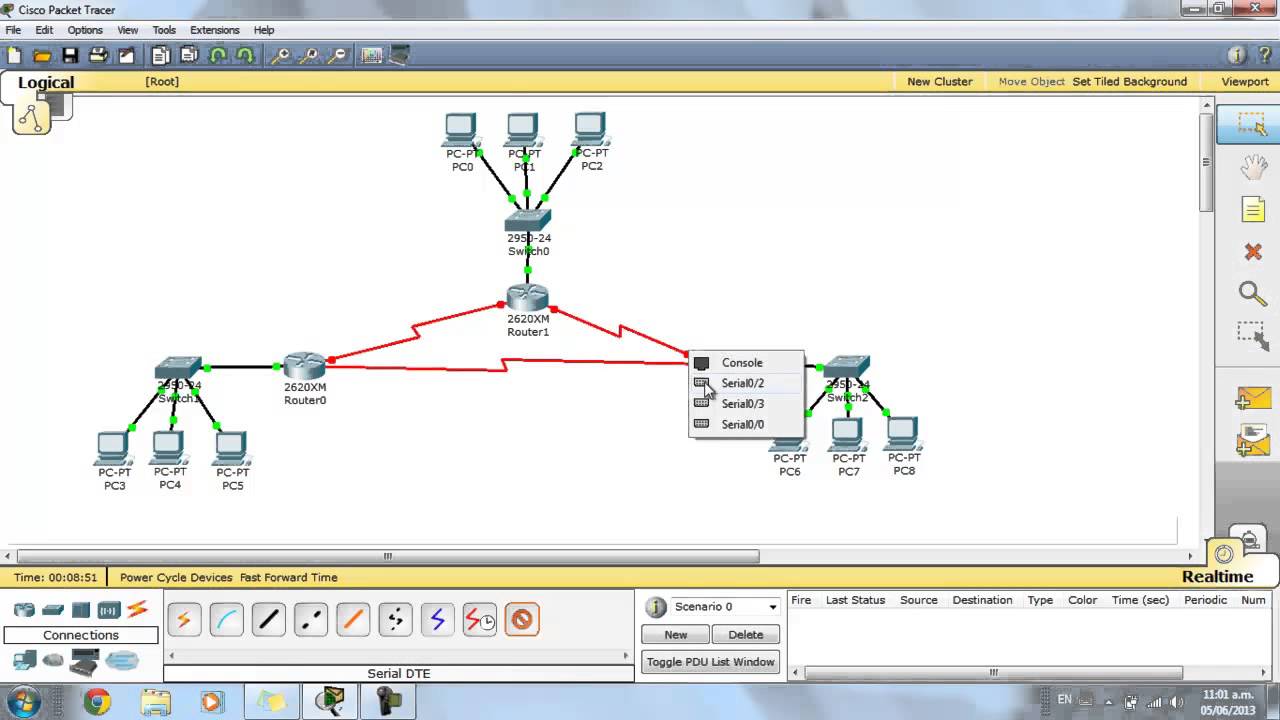This screenshot has width=1280, height=720.
Task: Click the Add Complex PDU envelope icon
Action: pos(1252,441)
